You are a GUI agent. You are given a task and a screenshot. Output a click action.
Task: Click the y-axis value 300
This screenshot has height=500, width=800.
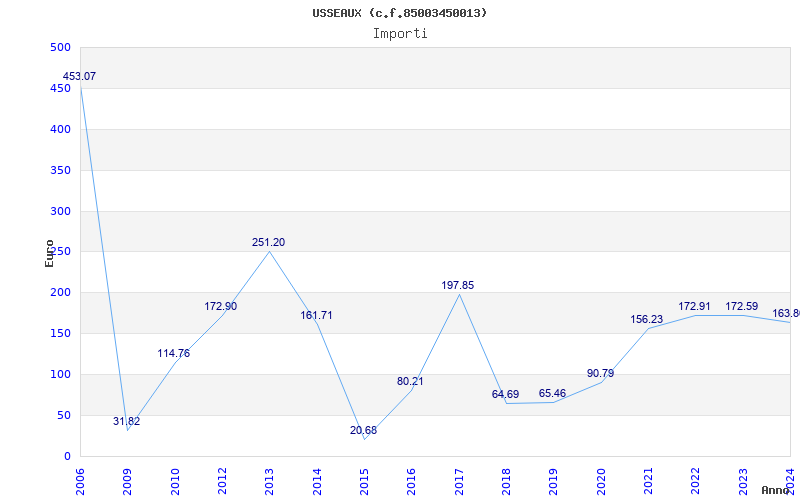click(x=60, y=211)
